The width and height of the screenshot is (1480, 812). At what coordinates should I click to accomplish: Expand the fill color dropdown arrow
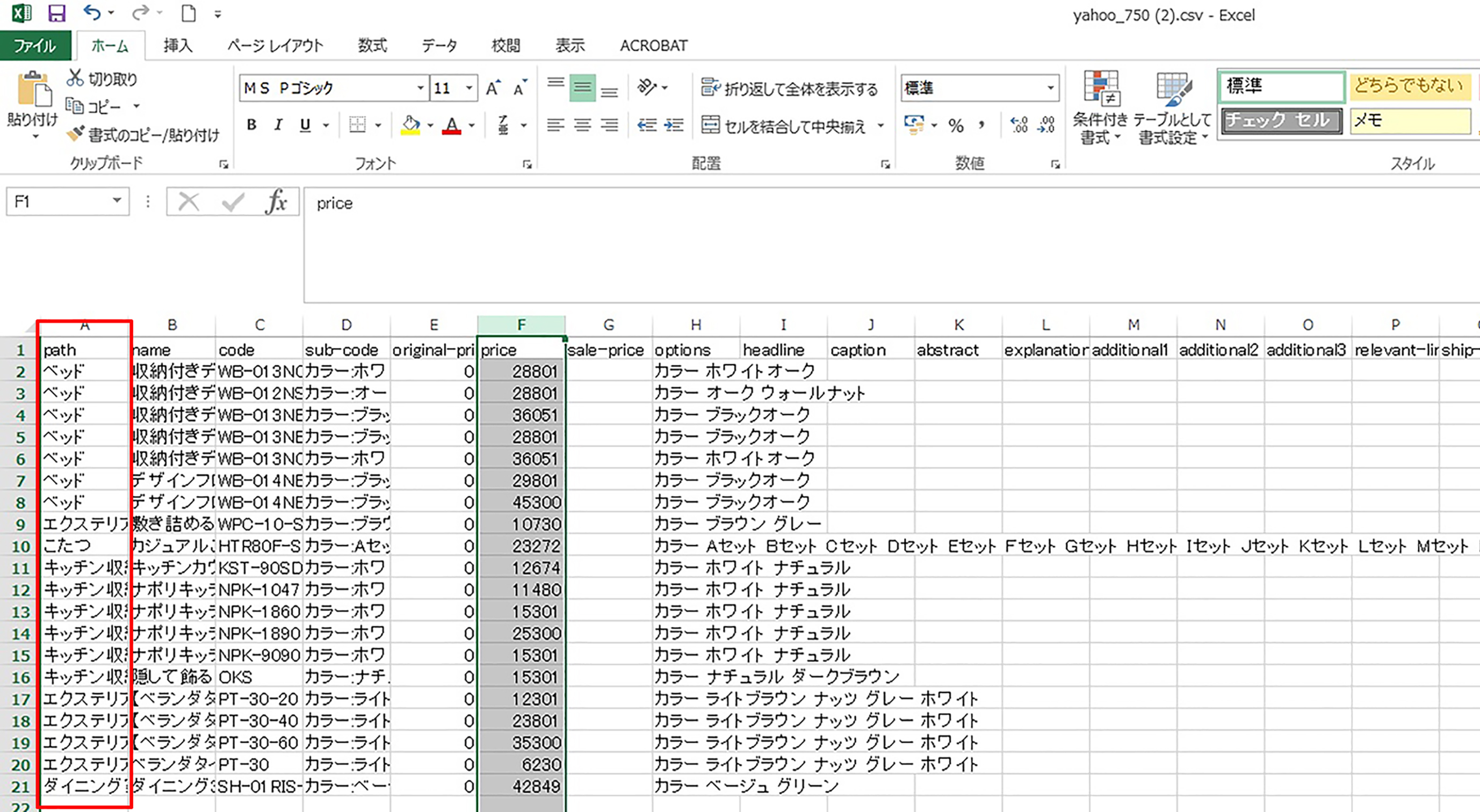tap(430, 125)
